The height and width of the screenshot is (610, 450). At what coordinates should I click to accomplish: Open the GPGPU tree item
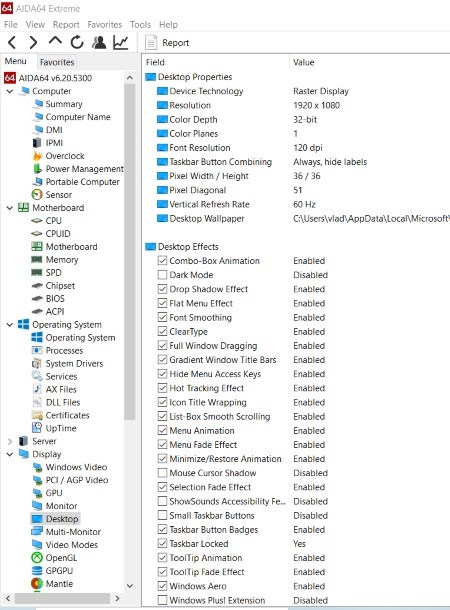click(59, 571)
